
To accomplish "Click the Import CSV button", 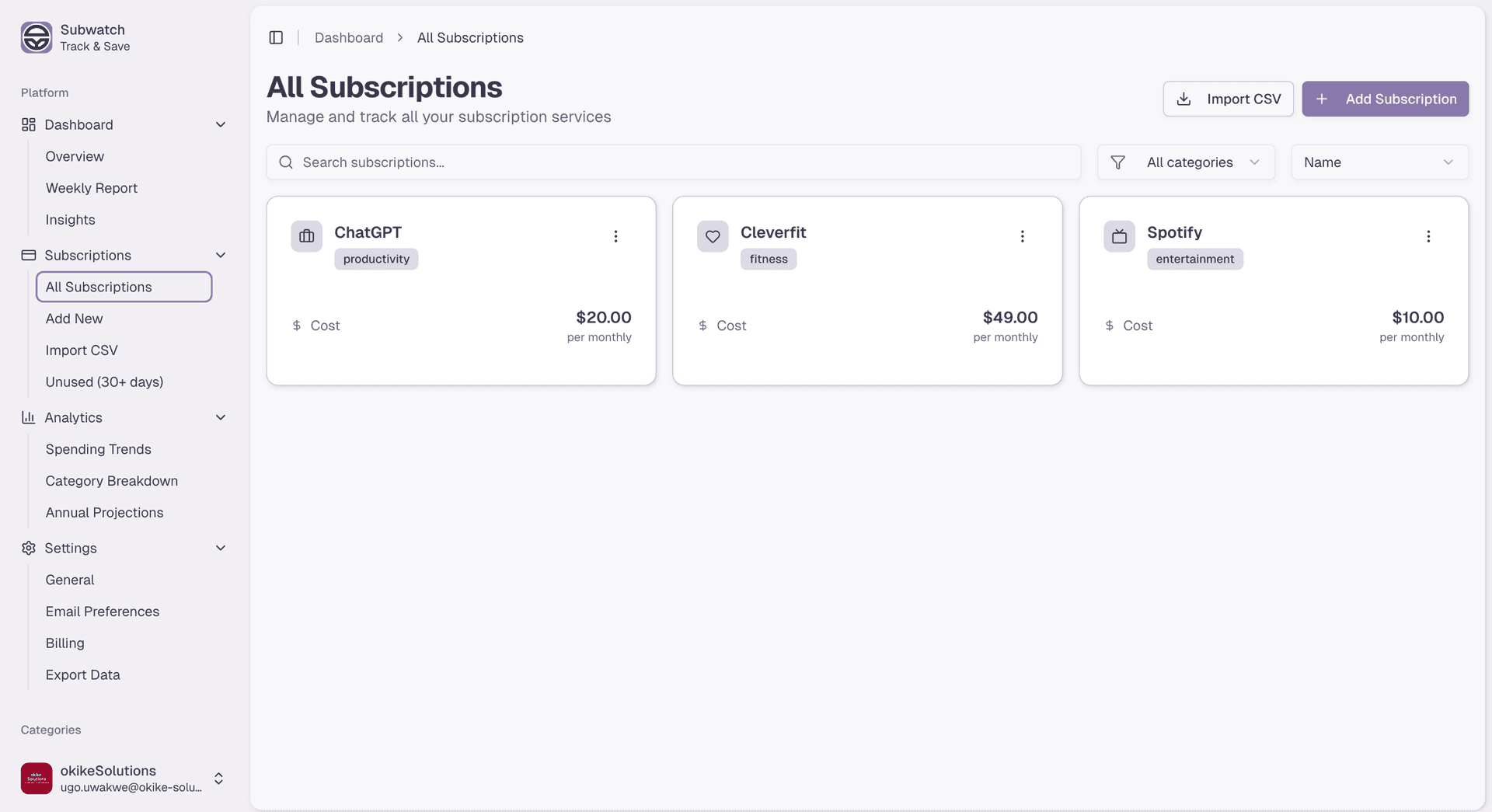I will click(x=1228, y=99).
